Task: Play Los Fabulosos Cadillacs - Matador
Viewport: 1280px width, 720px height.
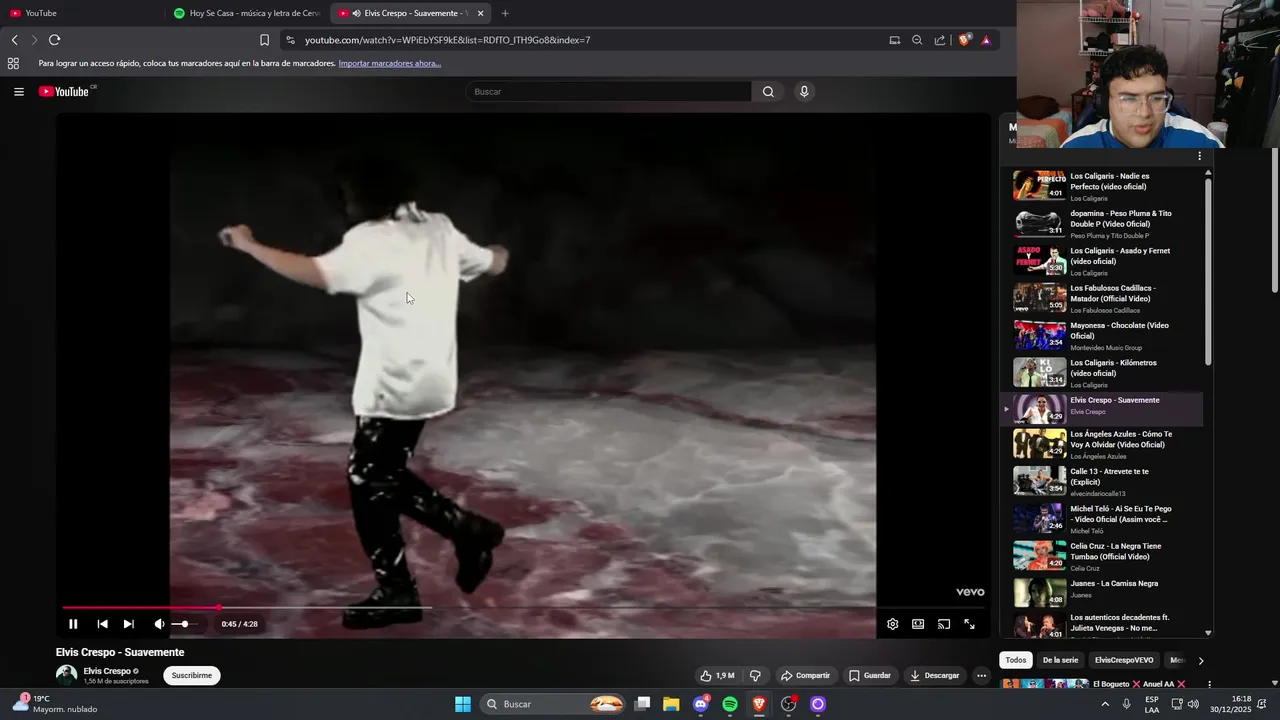Action: (x=1103, y=298)
